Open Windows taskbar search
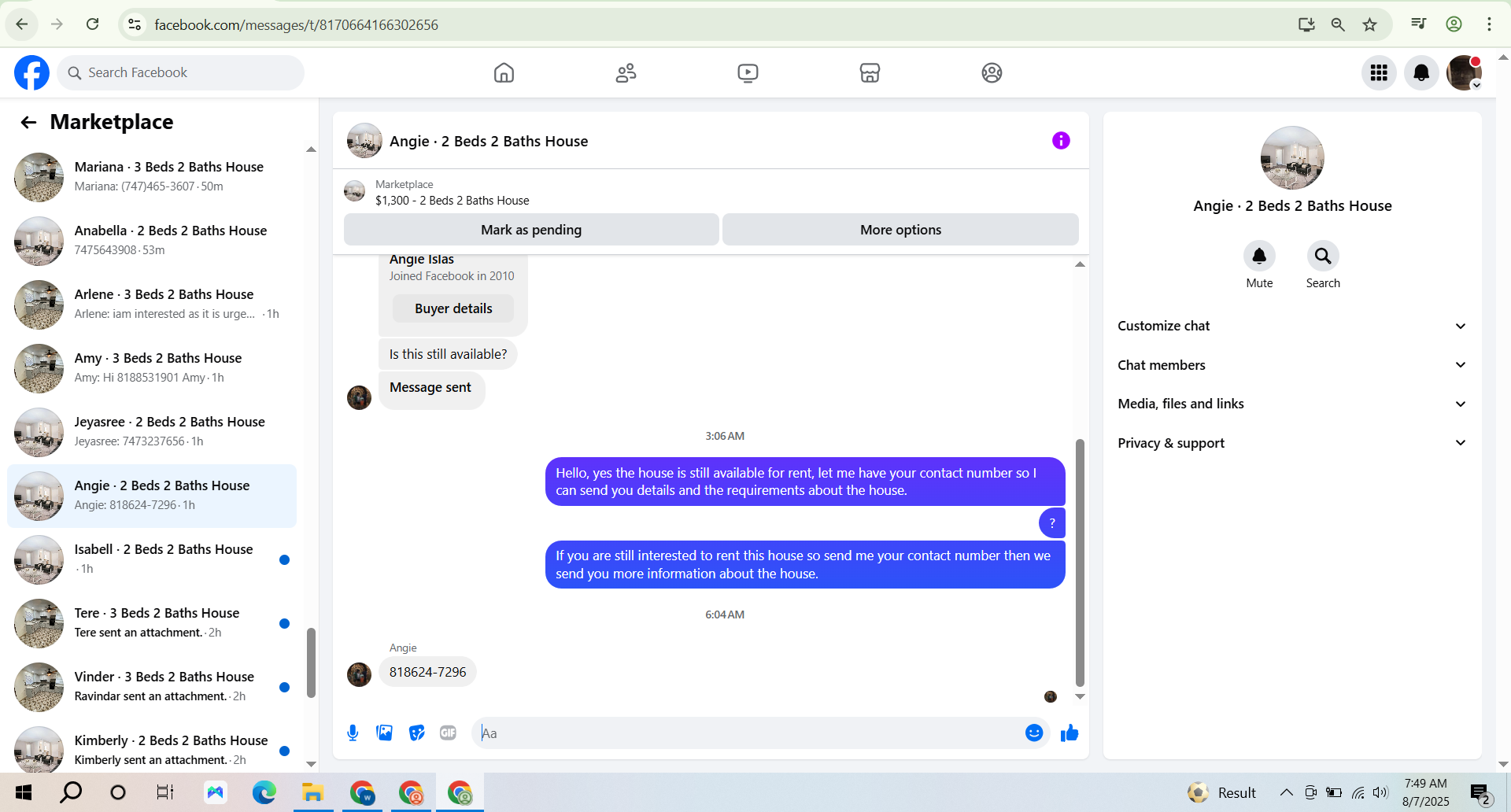1511x812 pixels. tap(71, 792)
